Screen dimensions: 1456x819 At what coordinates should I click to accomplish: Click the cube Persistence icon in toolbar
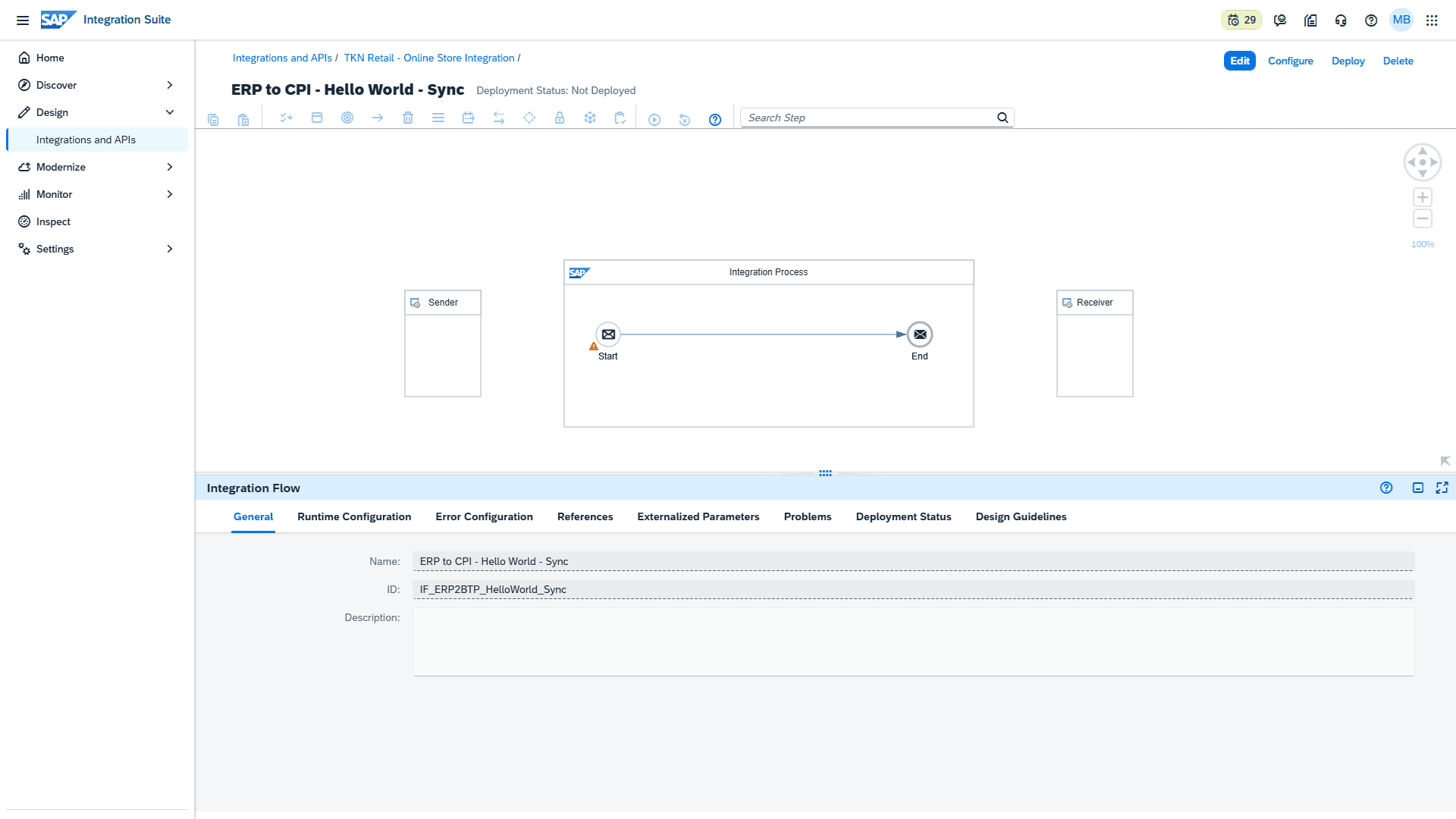pyautogui.click(x=590, y=118)
